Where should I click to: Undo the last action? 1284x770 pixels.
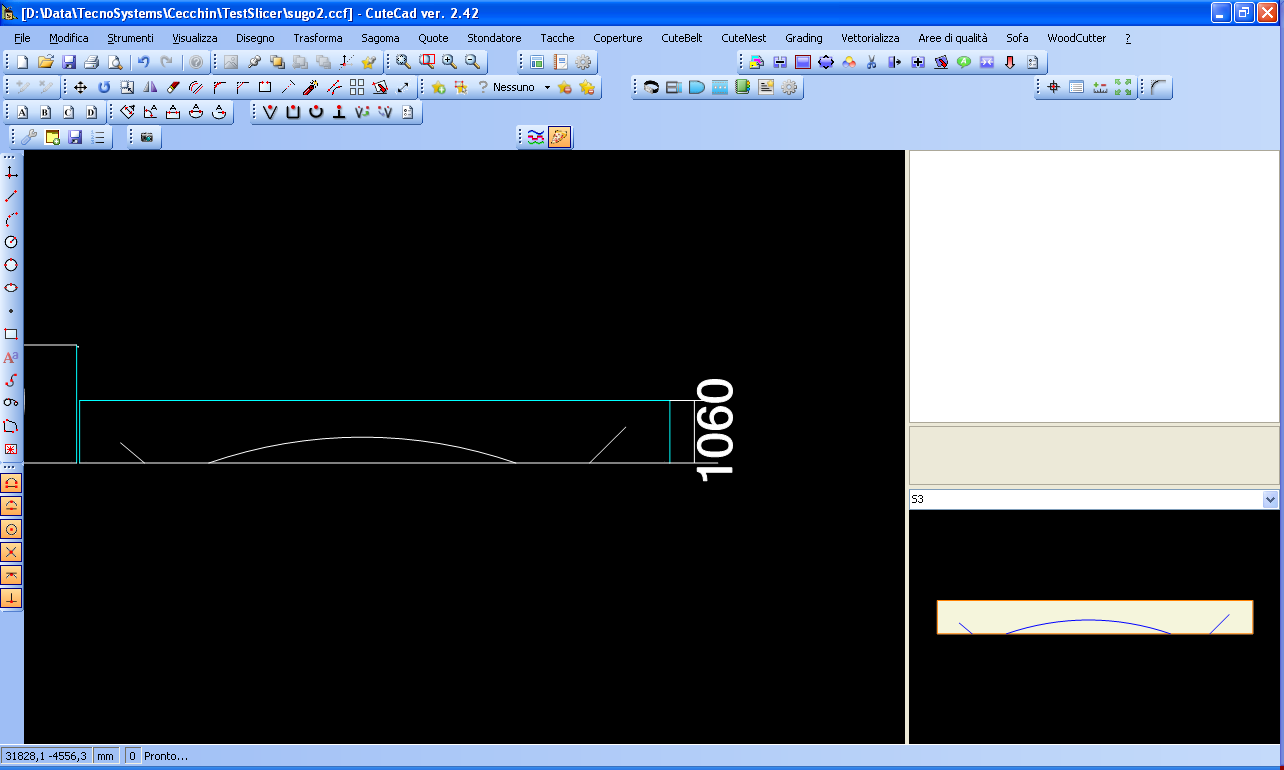pos(143,62)
